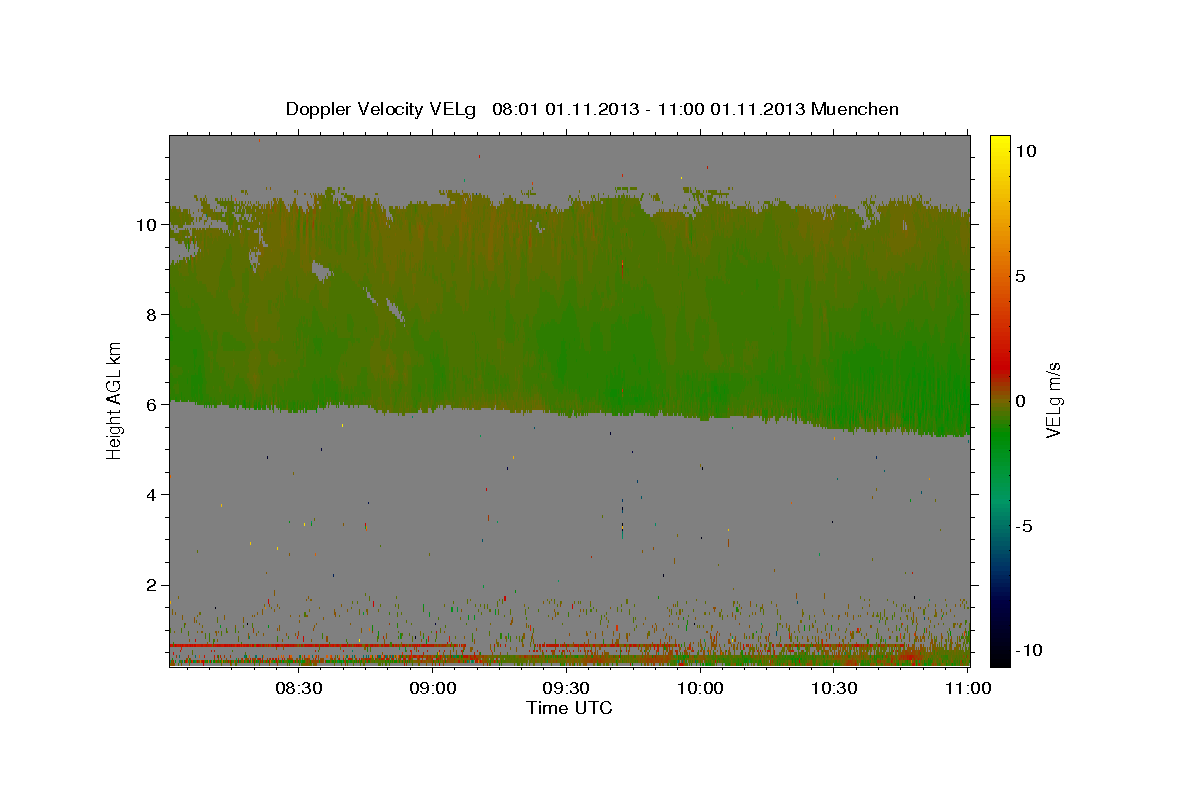Screen dimensions: 1200x800
Task: Click the height tick label 2
Action: [153, 585]
